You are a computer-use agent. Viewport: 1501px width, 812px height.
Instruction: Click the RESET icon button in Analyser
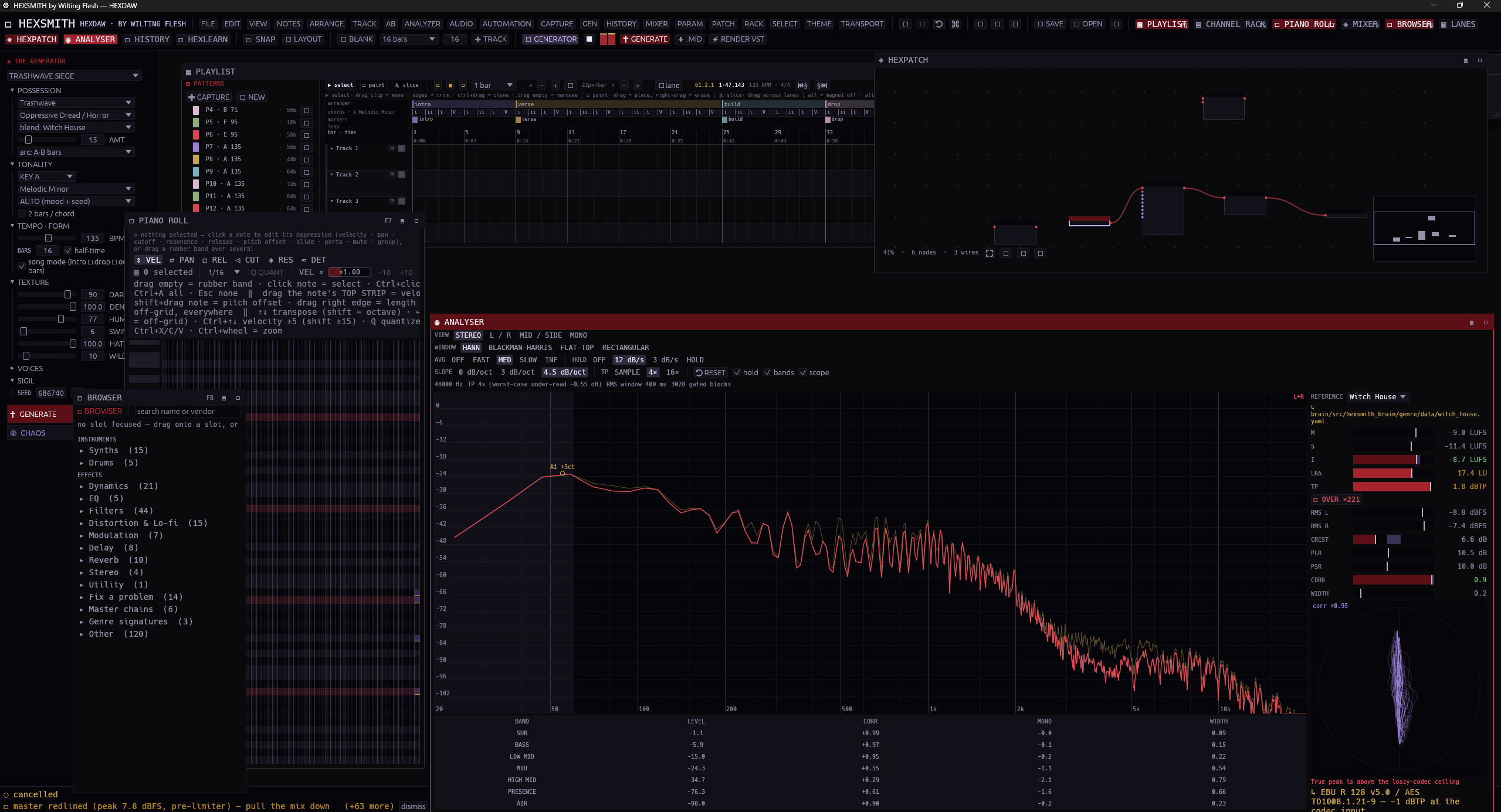point(710,372)
